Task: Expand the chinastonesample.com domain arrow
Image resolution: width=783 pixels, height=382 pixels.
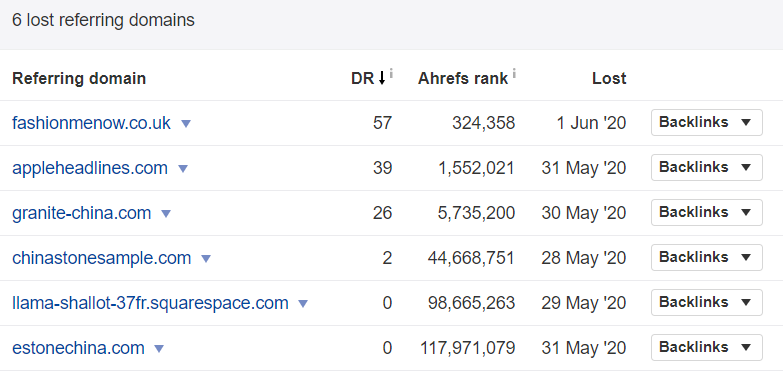Action: pos(206,259)
